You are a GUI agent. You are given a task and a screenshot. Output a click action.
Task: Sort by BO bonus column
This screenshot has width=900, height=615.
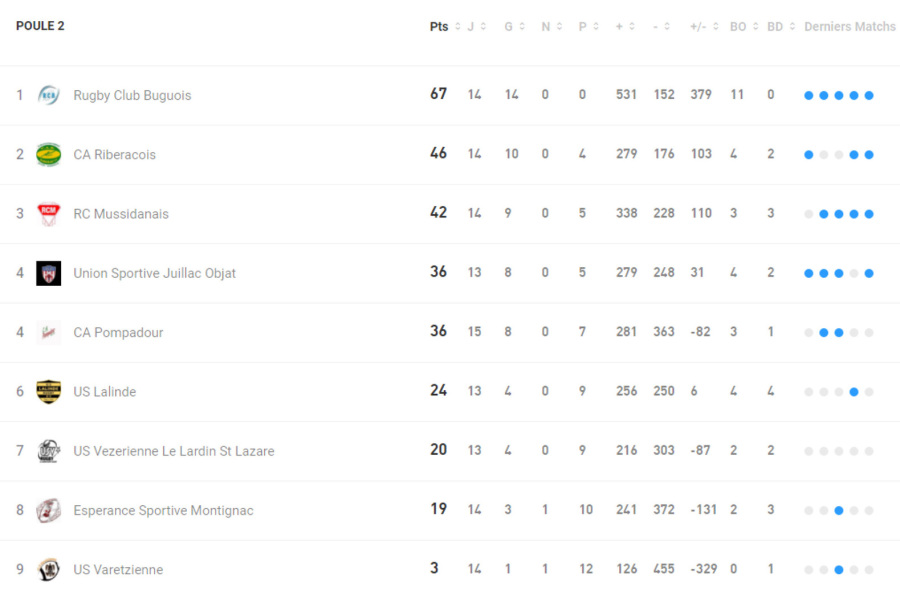point(744,27)
